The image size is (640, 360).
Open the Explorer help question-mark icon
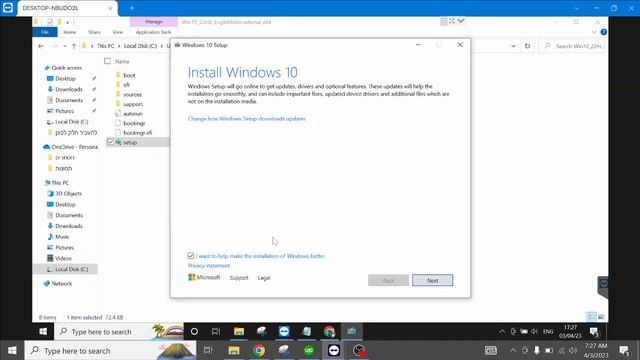pyautogui.click(x=603, y=32)
